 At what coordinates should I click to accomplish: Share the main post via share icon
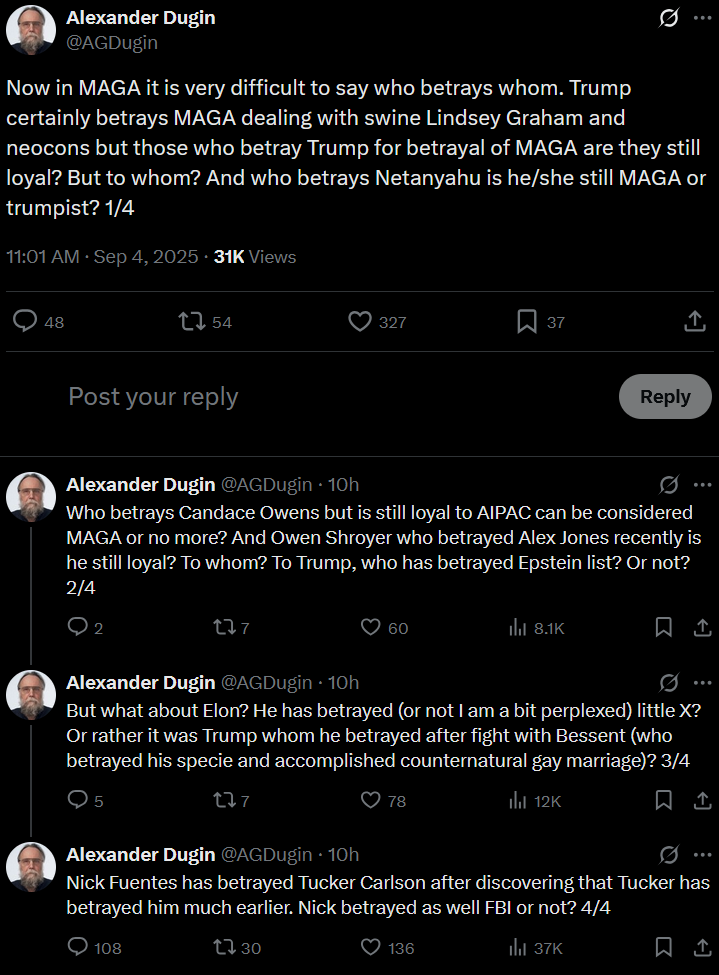coord(694,322)
